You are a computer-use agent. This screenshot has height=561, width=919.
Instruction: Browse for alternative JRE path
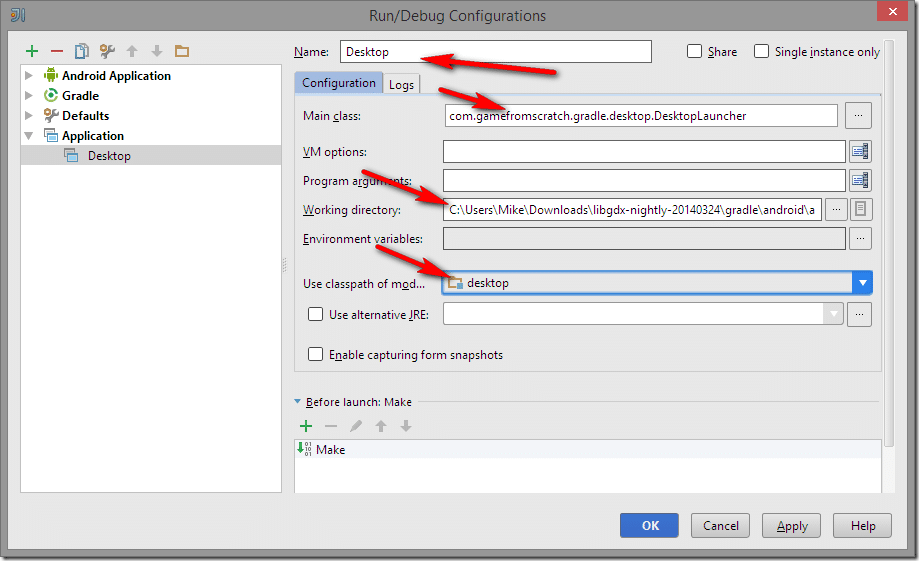click(859, 314)
